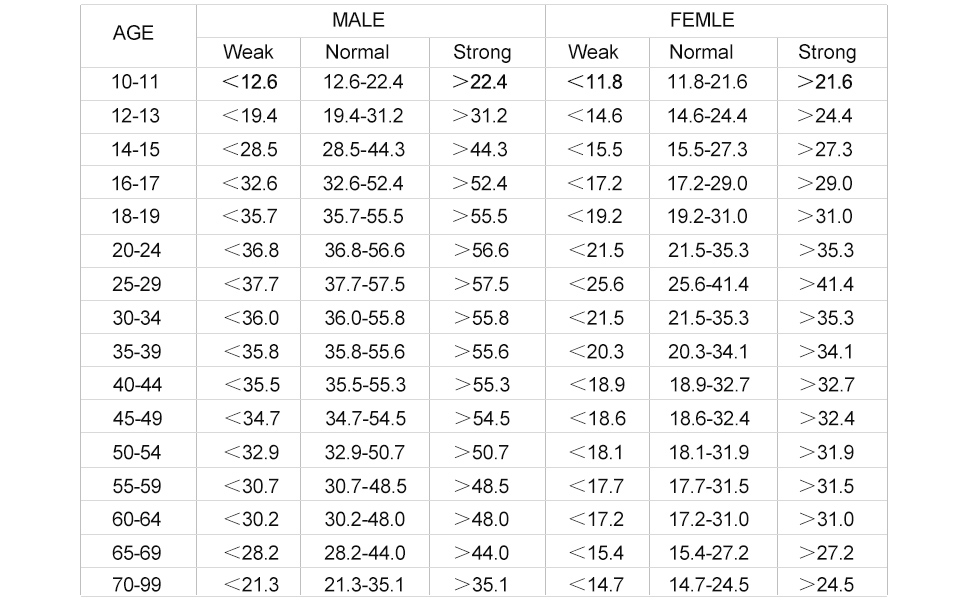Select the male strong value >44.0
970x600 pixels.
(480, 554)
